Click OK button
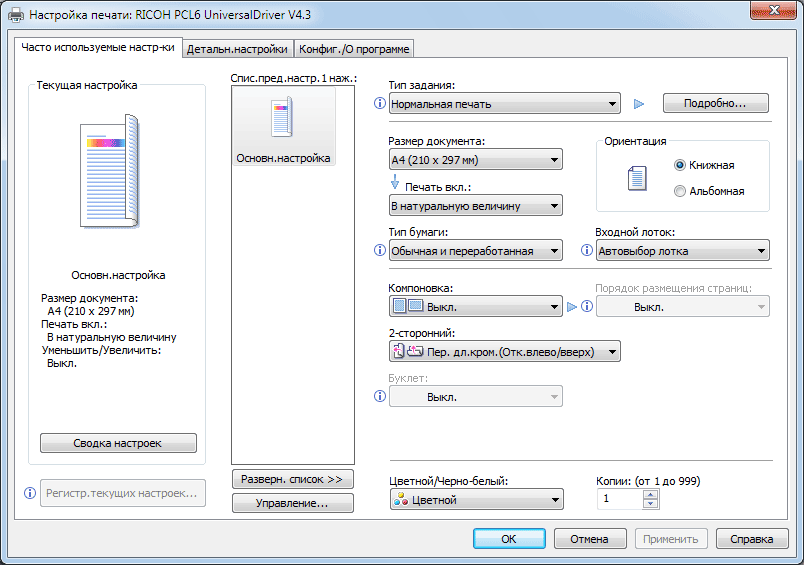The height and width of the screenshot is (565, 804). pyautogui.click(x=509, y=539)
